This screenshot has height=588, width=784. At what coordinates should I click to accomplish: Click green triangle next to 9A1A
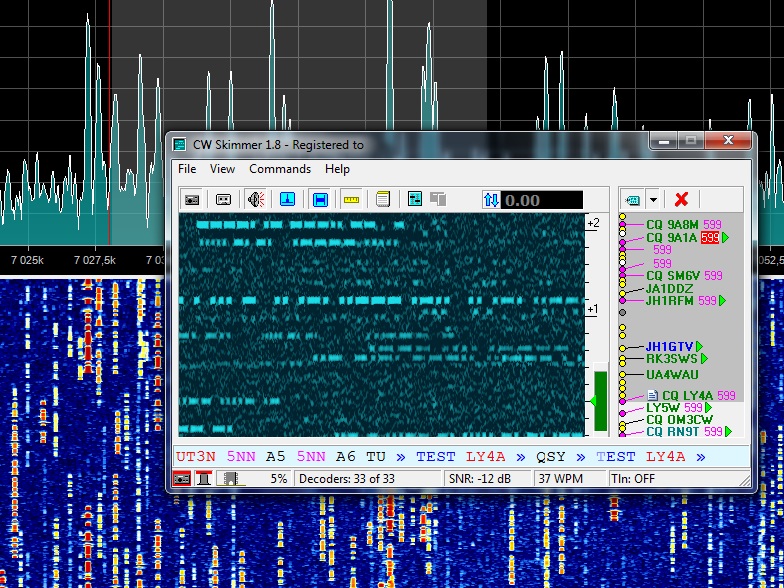point(726,238)
